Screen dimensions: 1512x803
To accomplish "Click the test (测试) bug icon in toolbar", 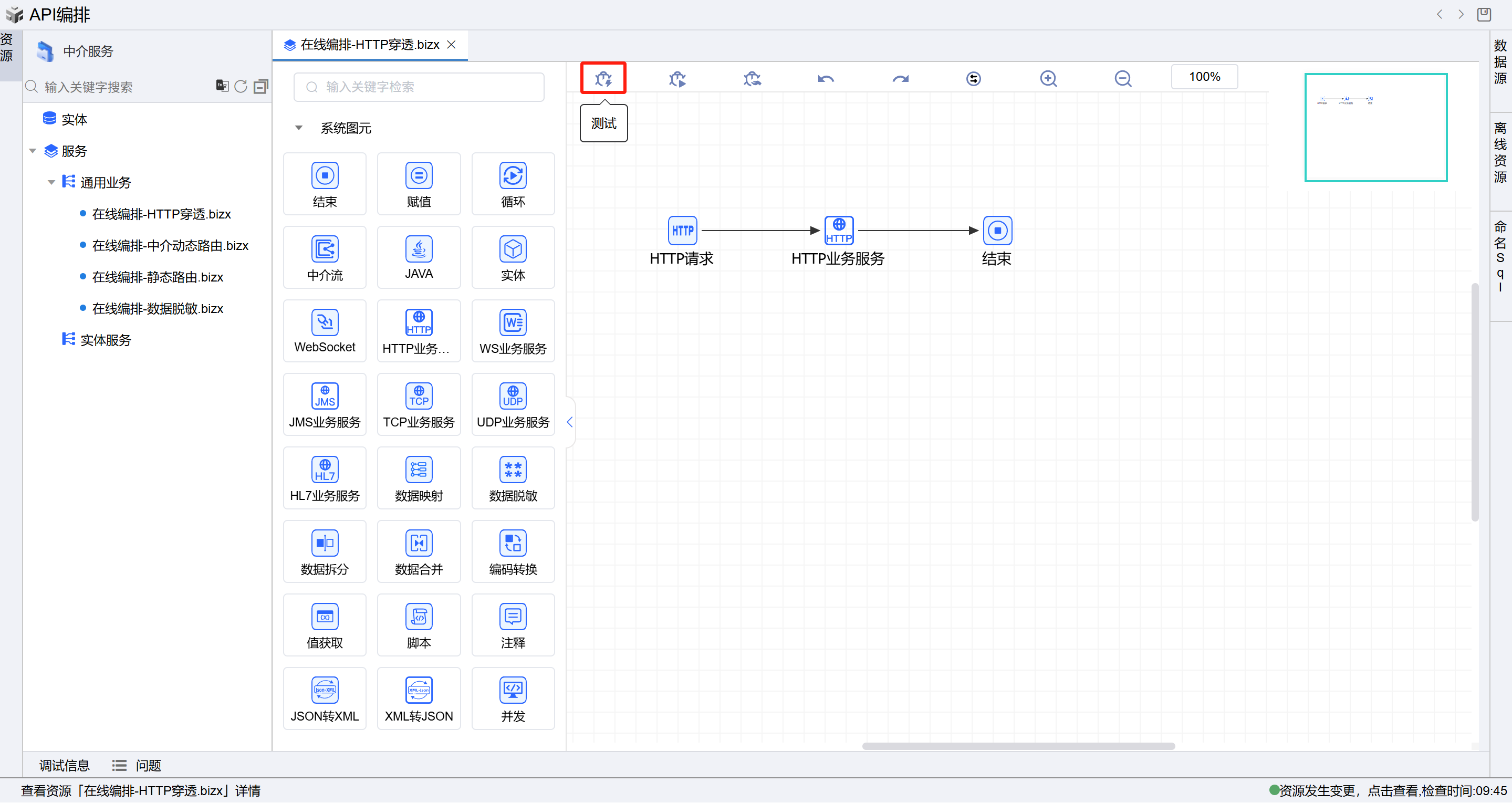I will [x=603, y=78].
